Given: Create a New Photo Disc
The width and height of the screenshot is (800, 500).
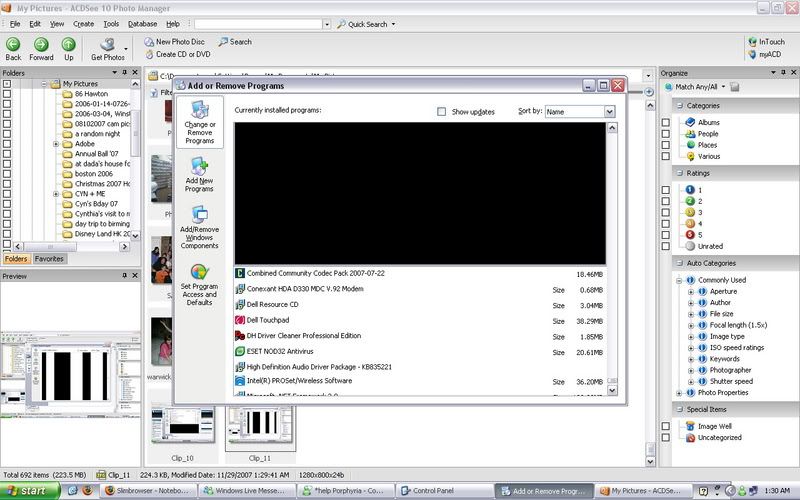Looking at the screenshot, I should pos(174,42).
